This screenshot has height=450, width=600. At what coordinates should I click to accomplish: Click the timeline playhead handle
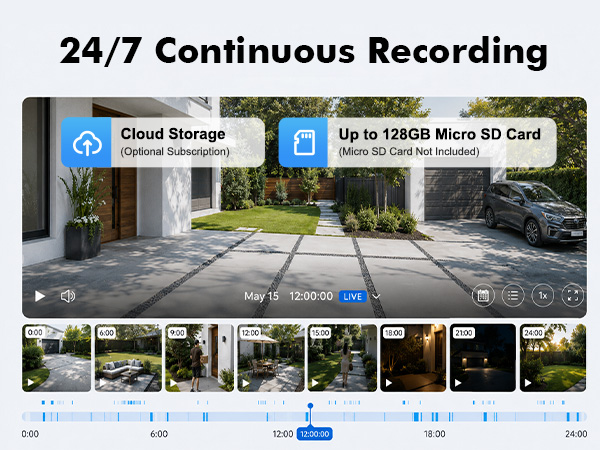point(310,406)
